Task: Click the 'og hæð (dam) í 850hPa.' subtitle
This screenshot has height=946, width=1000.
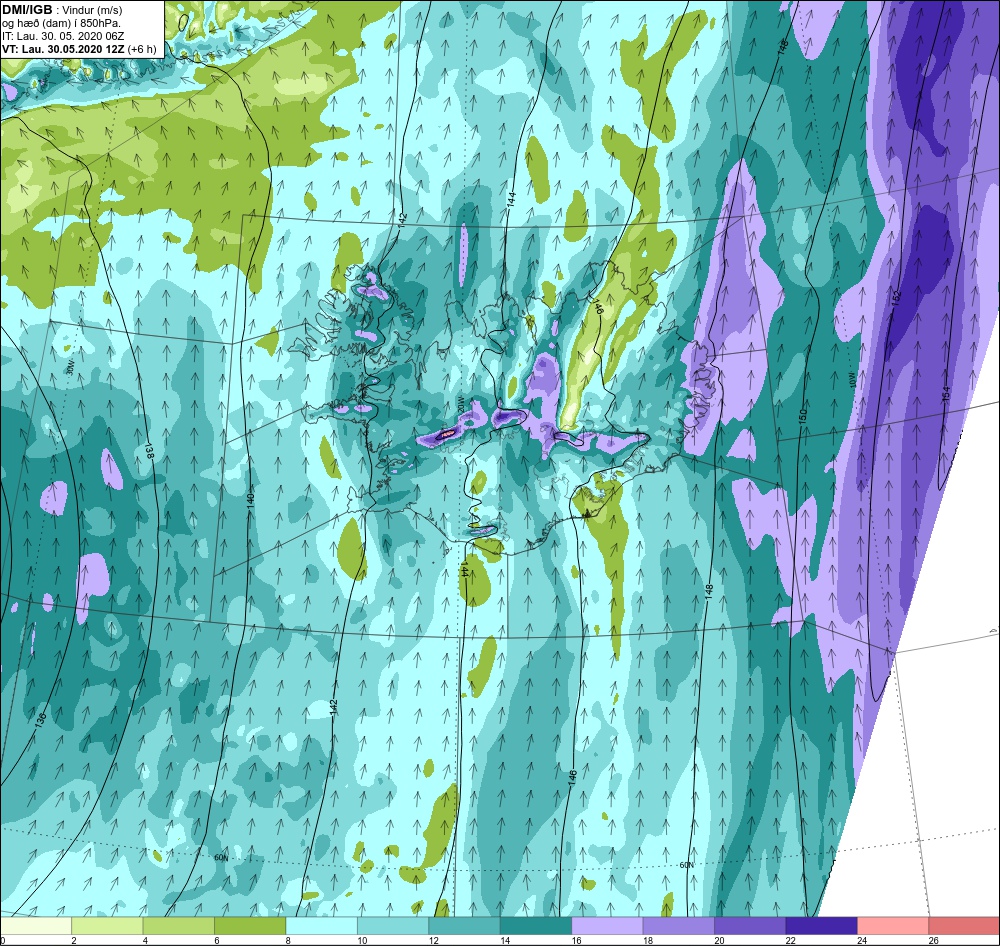Action: tap(62, 24)
